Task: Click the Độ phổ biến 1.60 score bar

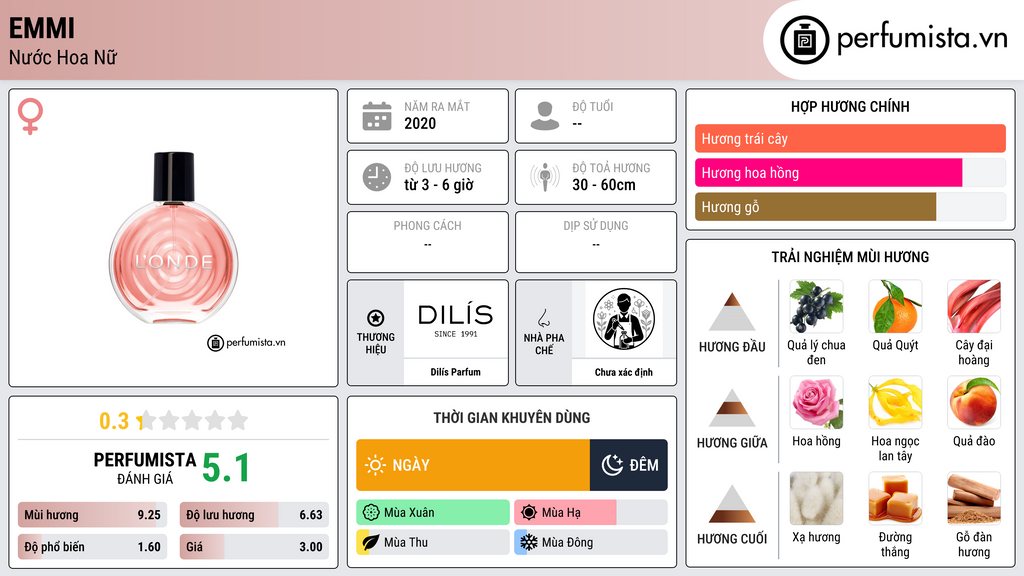Action: click(93, 547)
